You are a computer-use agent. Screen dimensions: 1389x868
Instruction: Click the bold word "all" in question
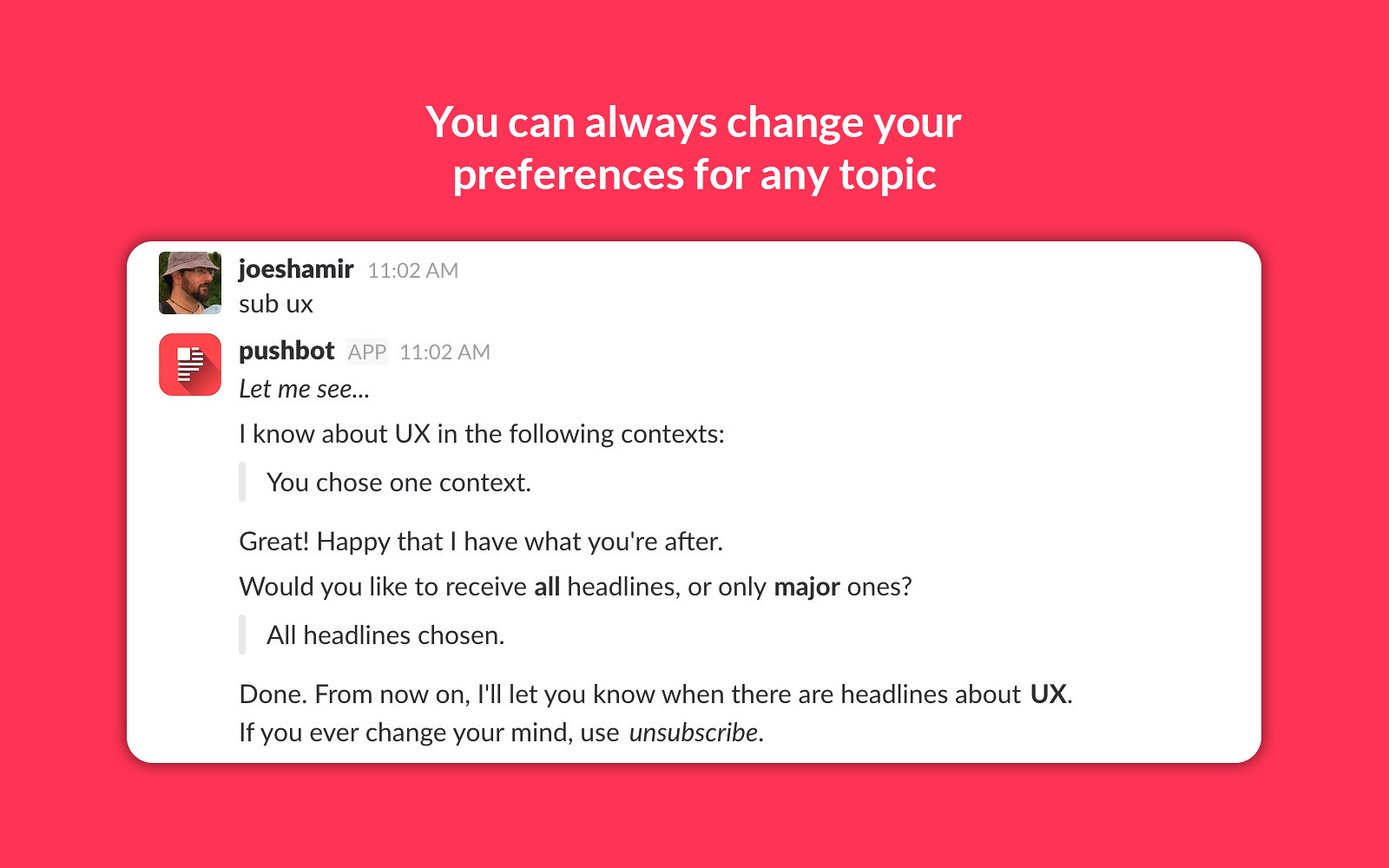tap(547, 587)
